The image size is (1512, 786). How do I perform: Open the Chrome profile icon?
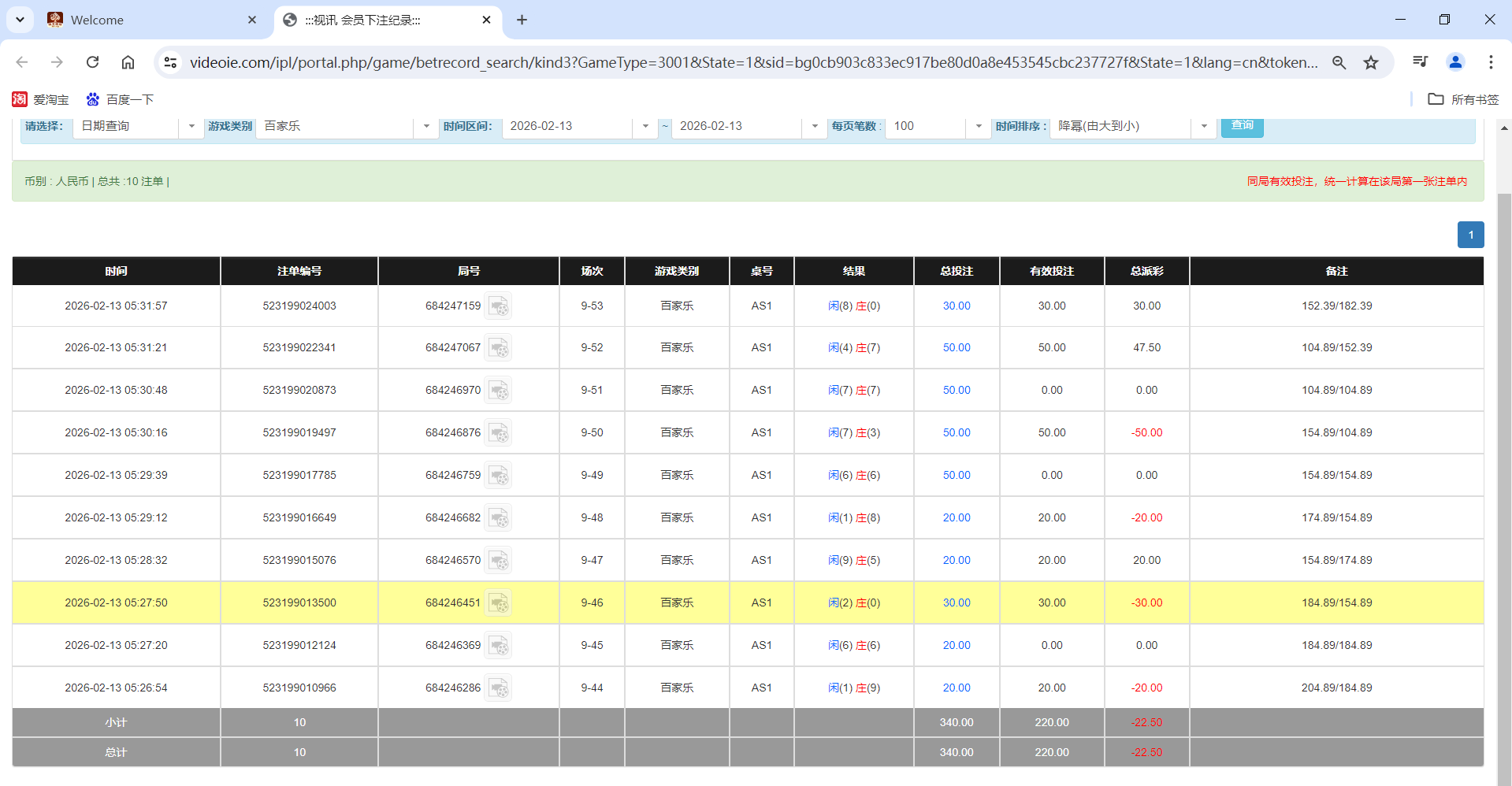click(1455, 62)
